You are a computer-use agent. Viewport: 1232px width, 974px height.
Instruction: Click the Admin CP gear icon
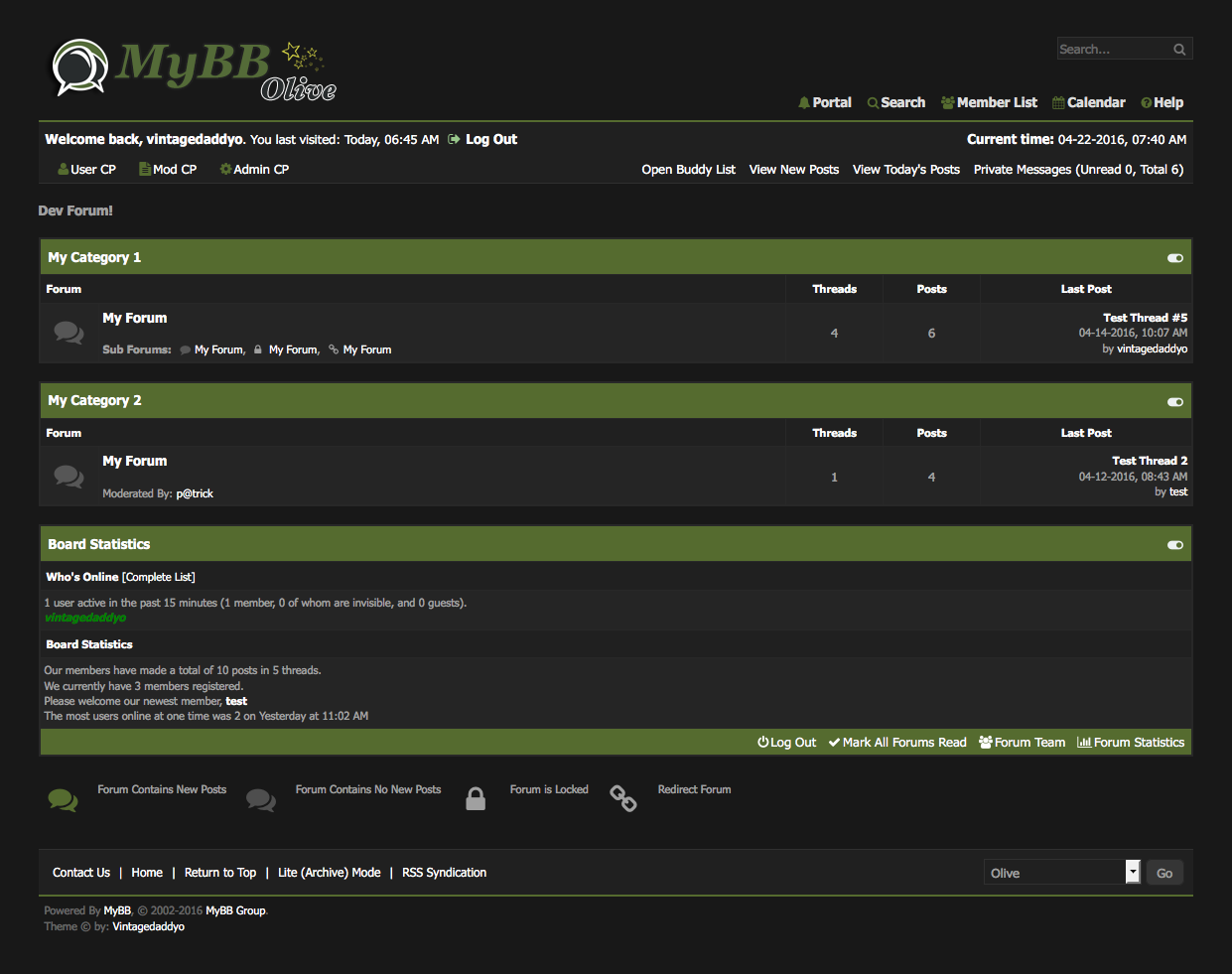pos(225,170)
